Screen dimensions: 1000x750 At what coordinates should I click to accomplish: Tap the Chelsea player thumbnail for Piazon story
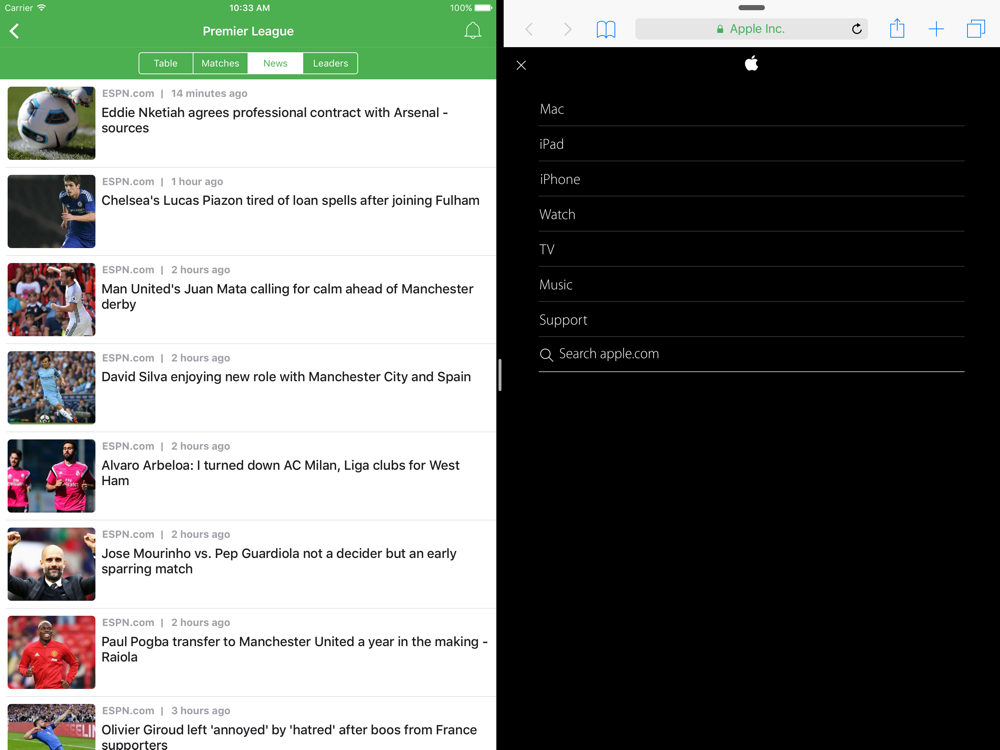pos(52,211)
